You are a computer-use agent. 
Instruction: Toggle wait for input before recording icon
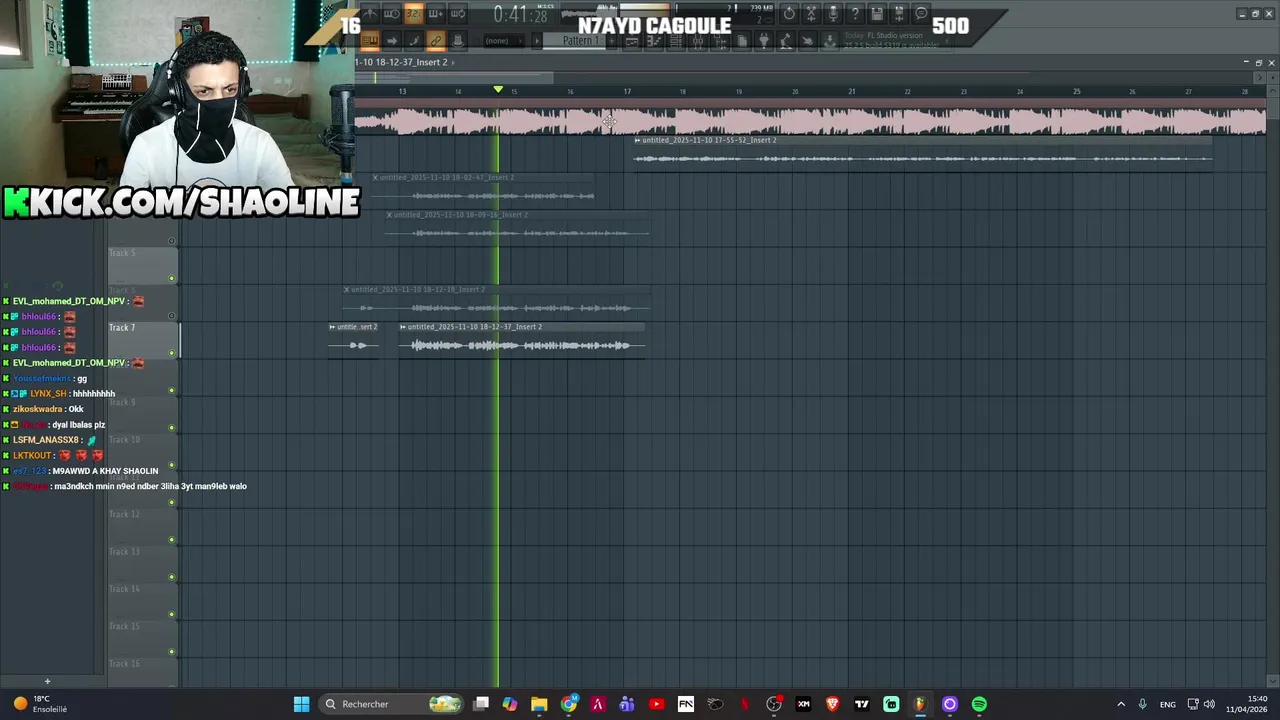click(x=391, y=14)
